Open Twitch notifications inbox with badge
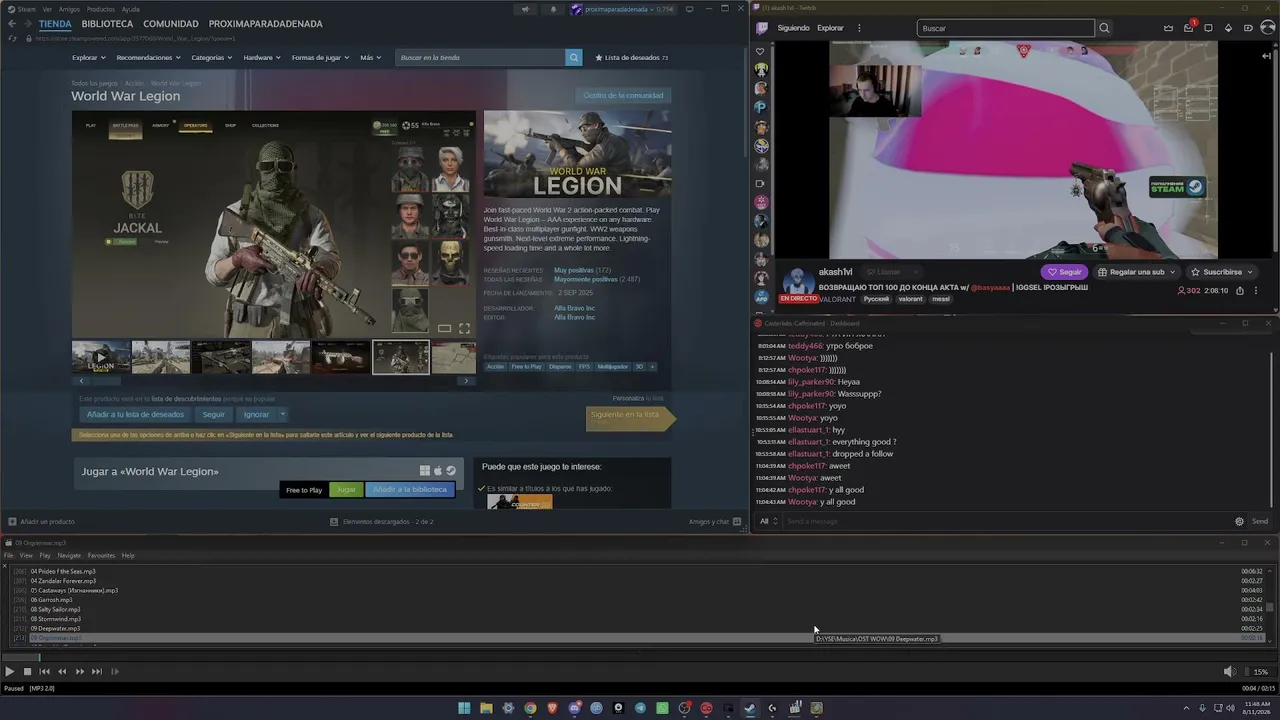This screenshot has height=720, width=1280. [x=1190, y=27]
